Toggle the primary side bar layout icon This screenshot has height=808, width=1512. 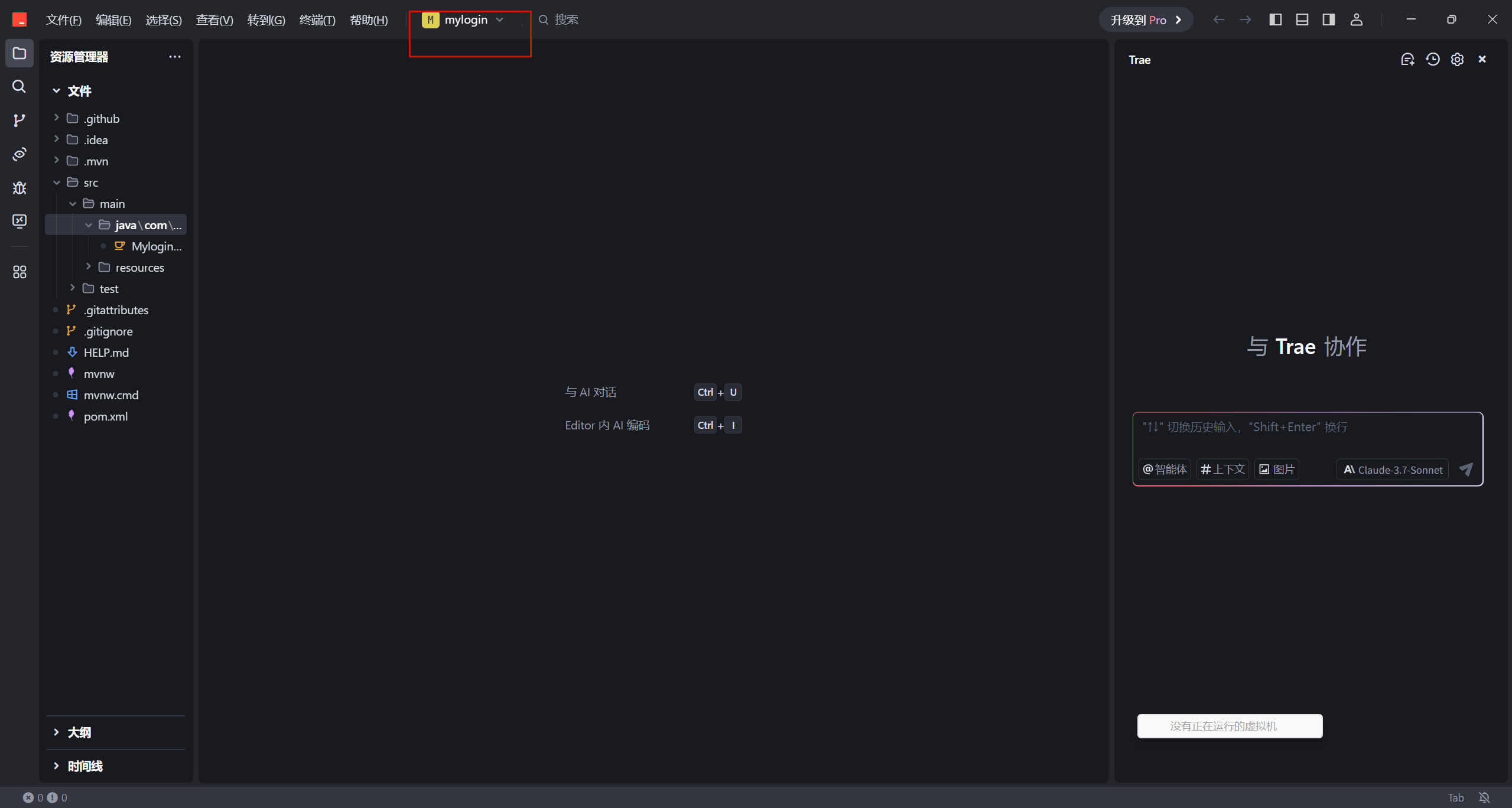pos(1275,19)
